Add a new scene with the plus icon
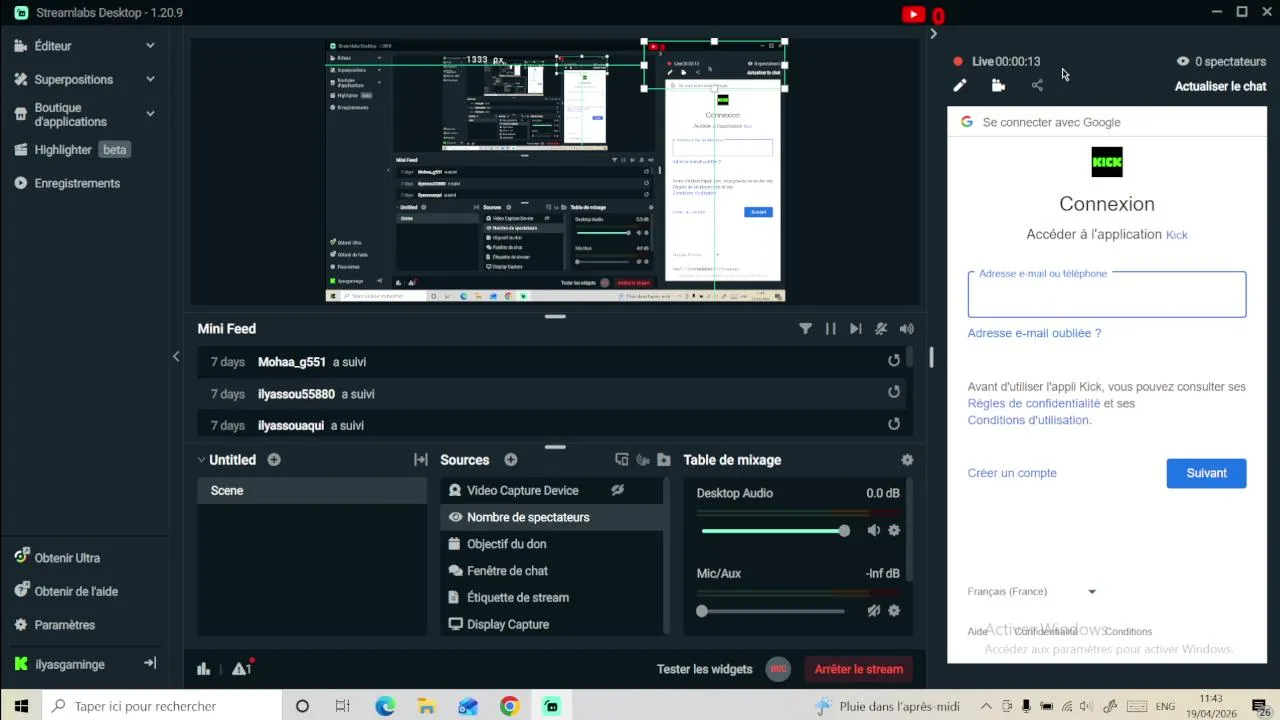 [x=274, y=460]
